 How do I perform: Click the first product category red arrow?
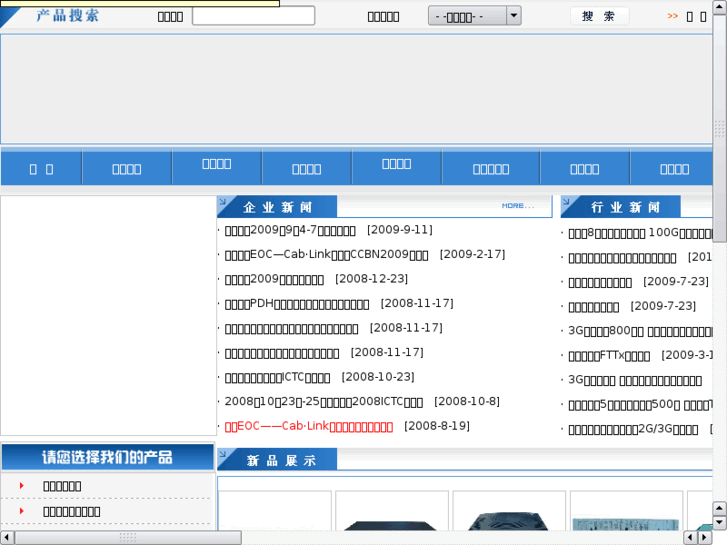tap(21, 486)
